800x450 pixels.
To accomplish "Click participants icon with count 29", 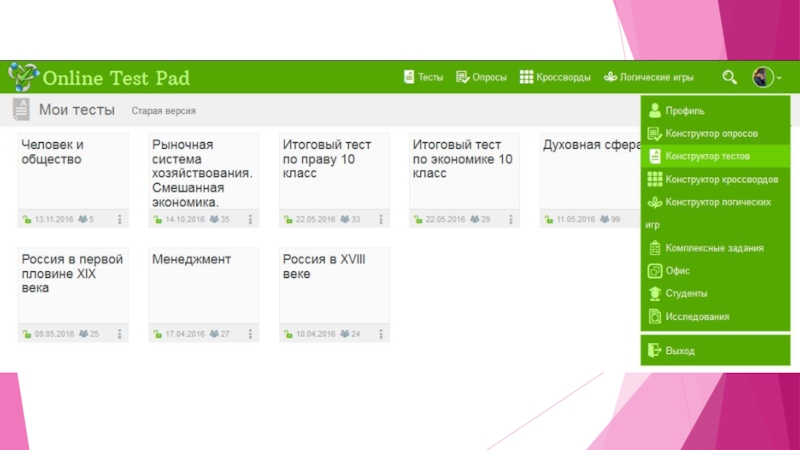I will tap(474, 219).
